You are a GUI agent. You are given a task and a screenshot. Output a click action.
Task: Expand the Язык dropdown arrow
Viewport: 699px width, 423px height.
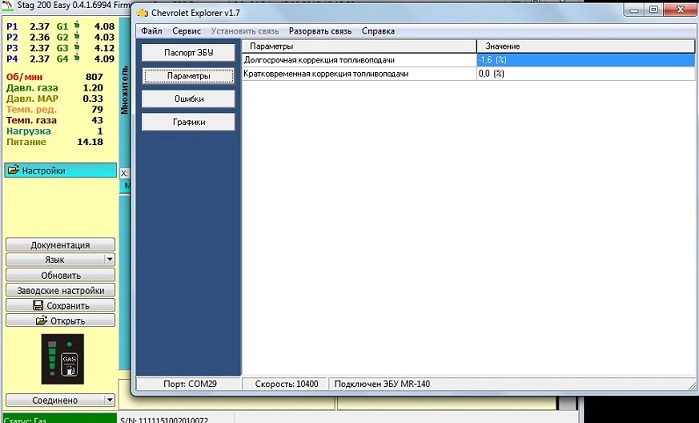[x=108, y=260]
